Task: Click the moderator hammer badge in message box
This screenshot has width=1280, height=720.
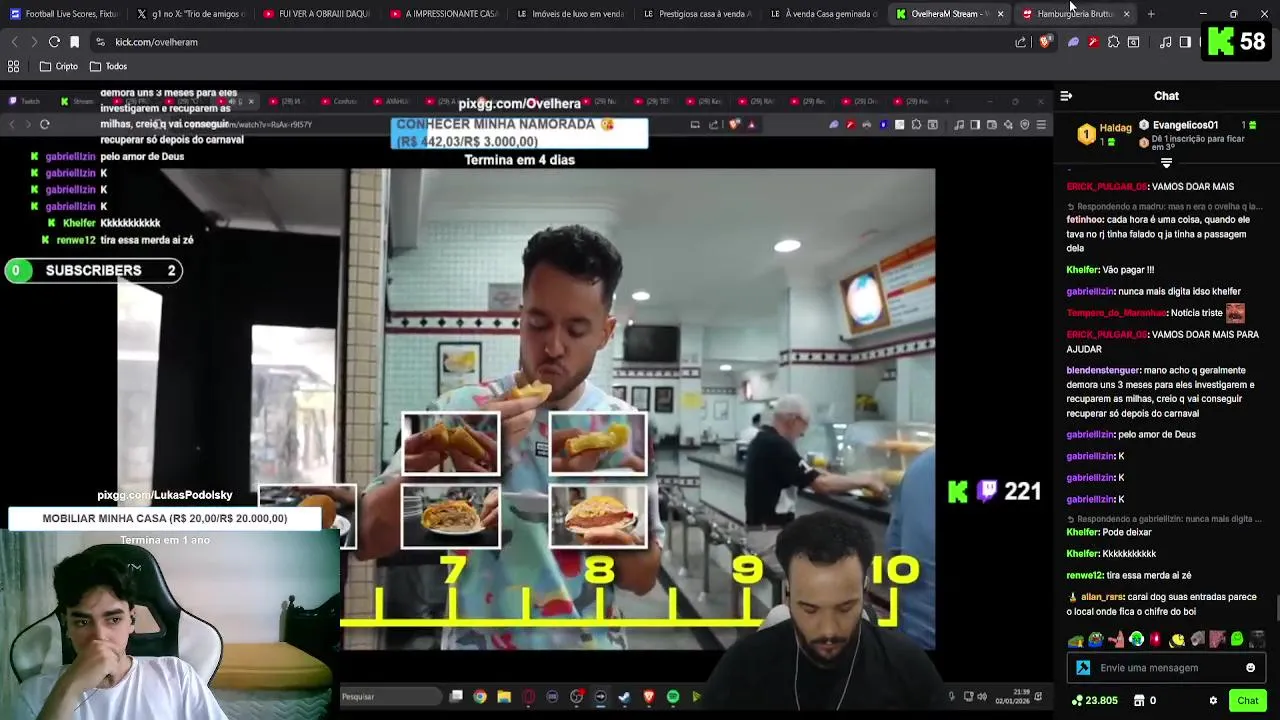Action: [x=1083, y=668]
